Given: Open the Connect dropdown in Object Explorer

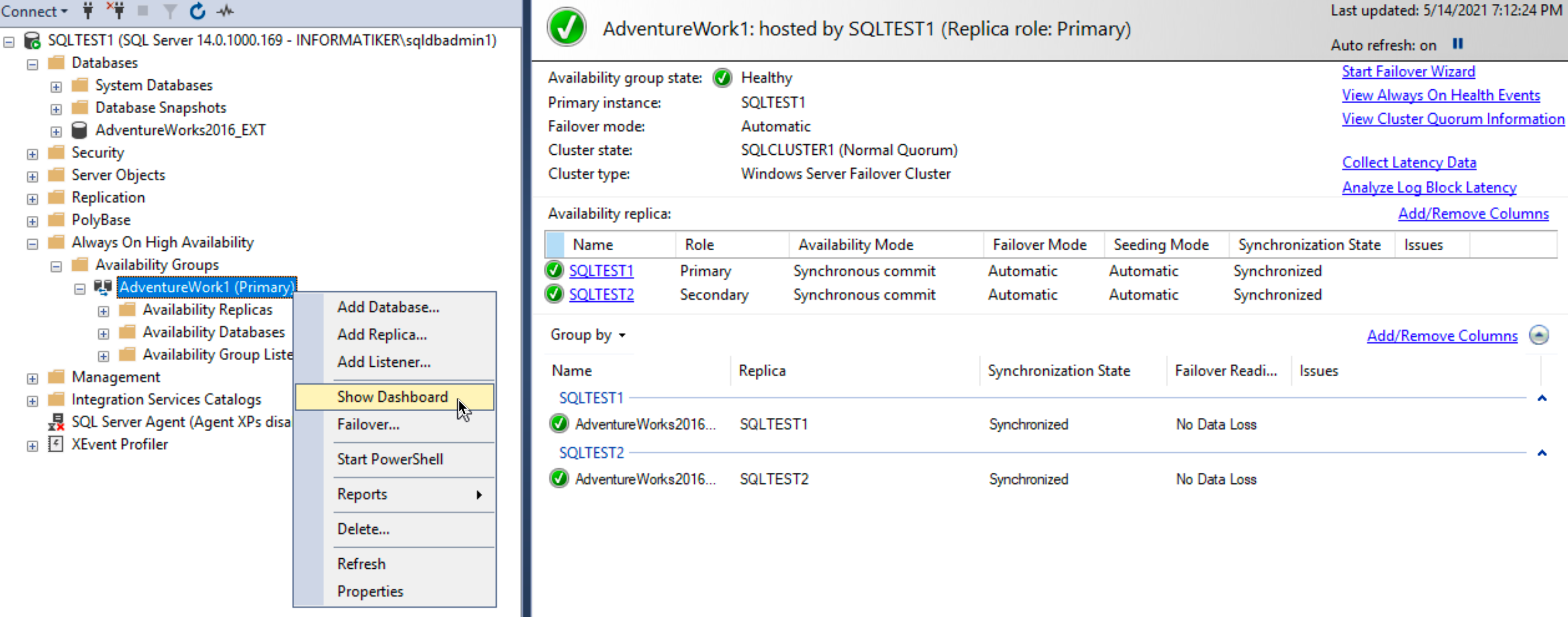Looking at the screenshot, I should coord(34,11).
